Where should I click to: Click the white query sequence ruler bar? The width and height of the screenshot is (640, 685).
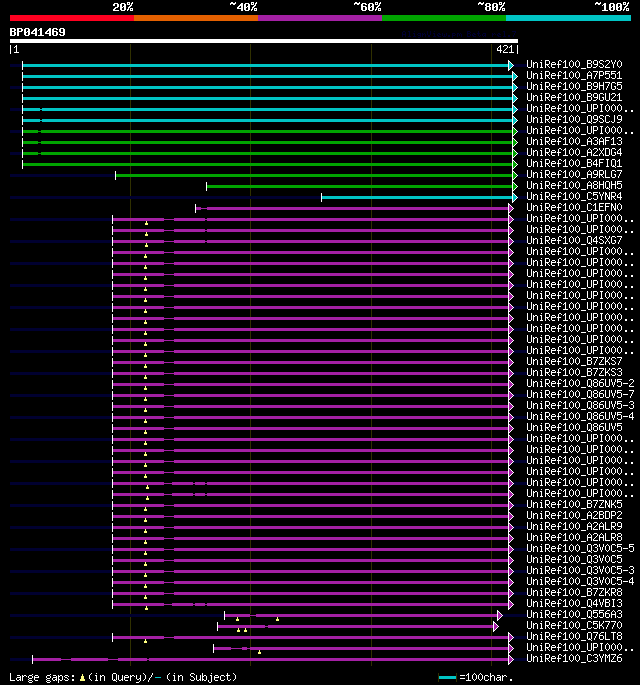click(264, 42)
